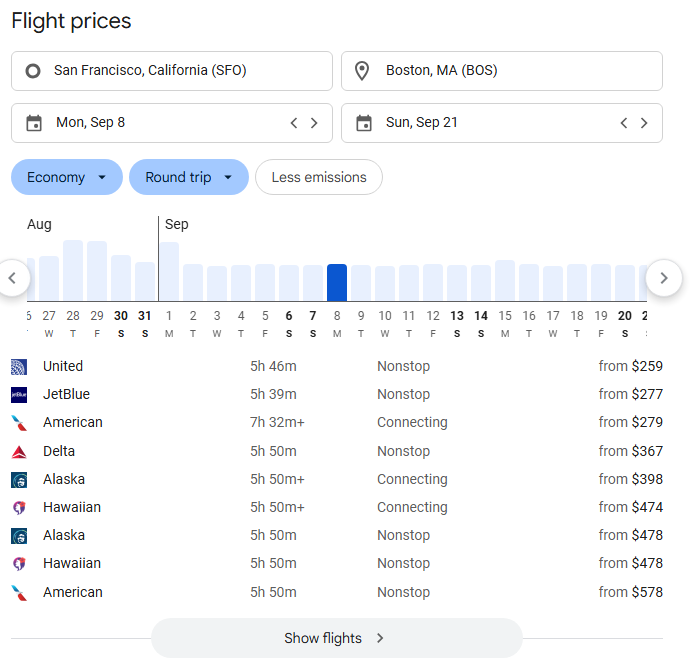This screenshot has height=665, width=691.
Task: Open the Economy cabin class dropdown
Action: (x=67, y=177)
